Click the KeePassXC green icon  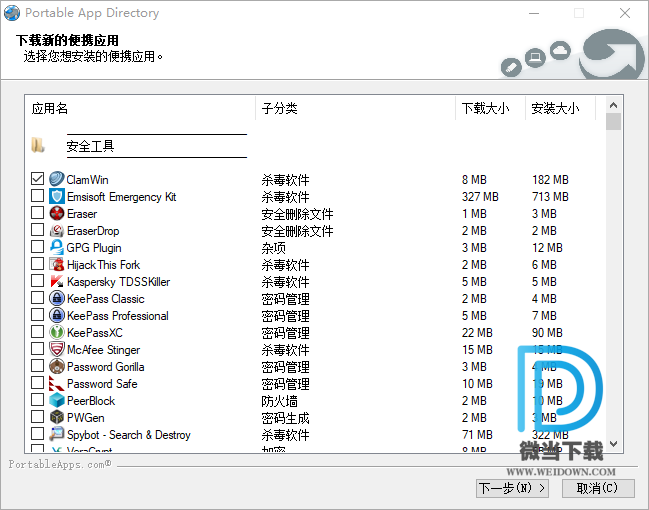[57, 332]
